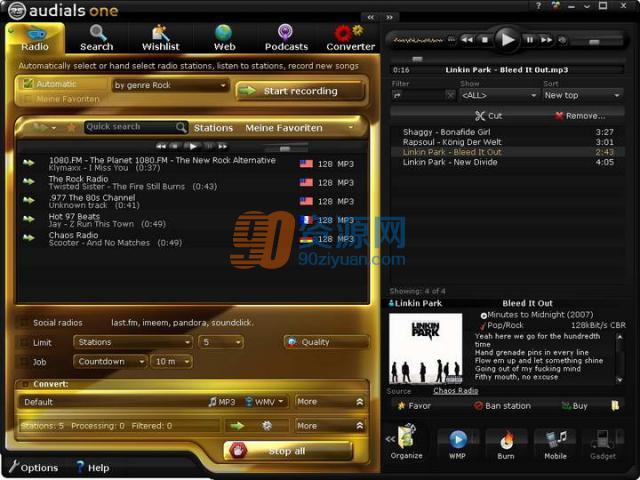
Task: Open the Limit Stations dropdown
Action: [133, 342]
